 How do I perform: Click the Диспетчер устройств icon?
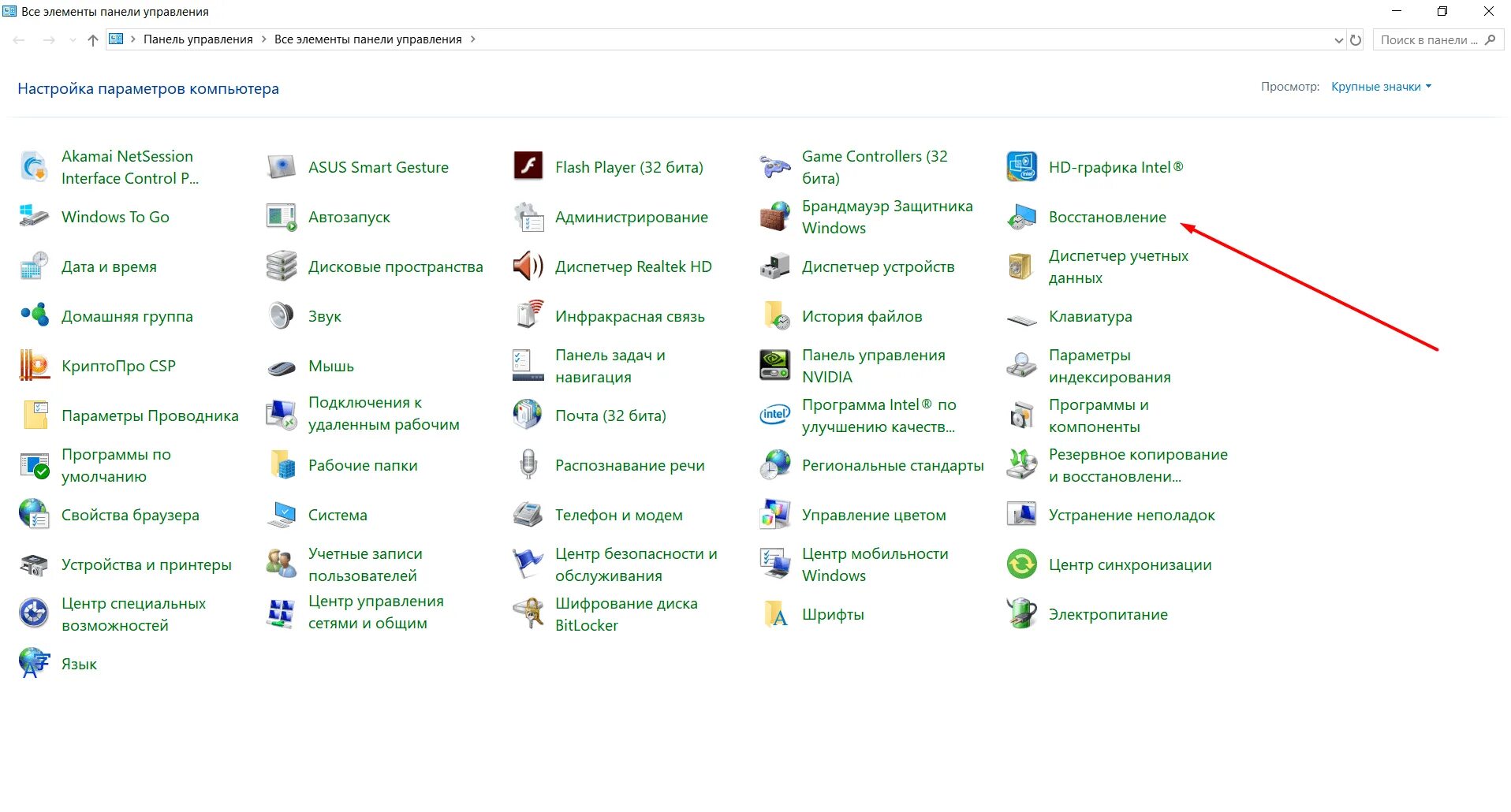pos(774,266)
